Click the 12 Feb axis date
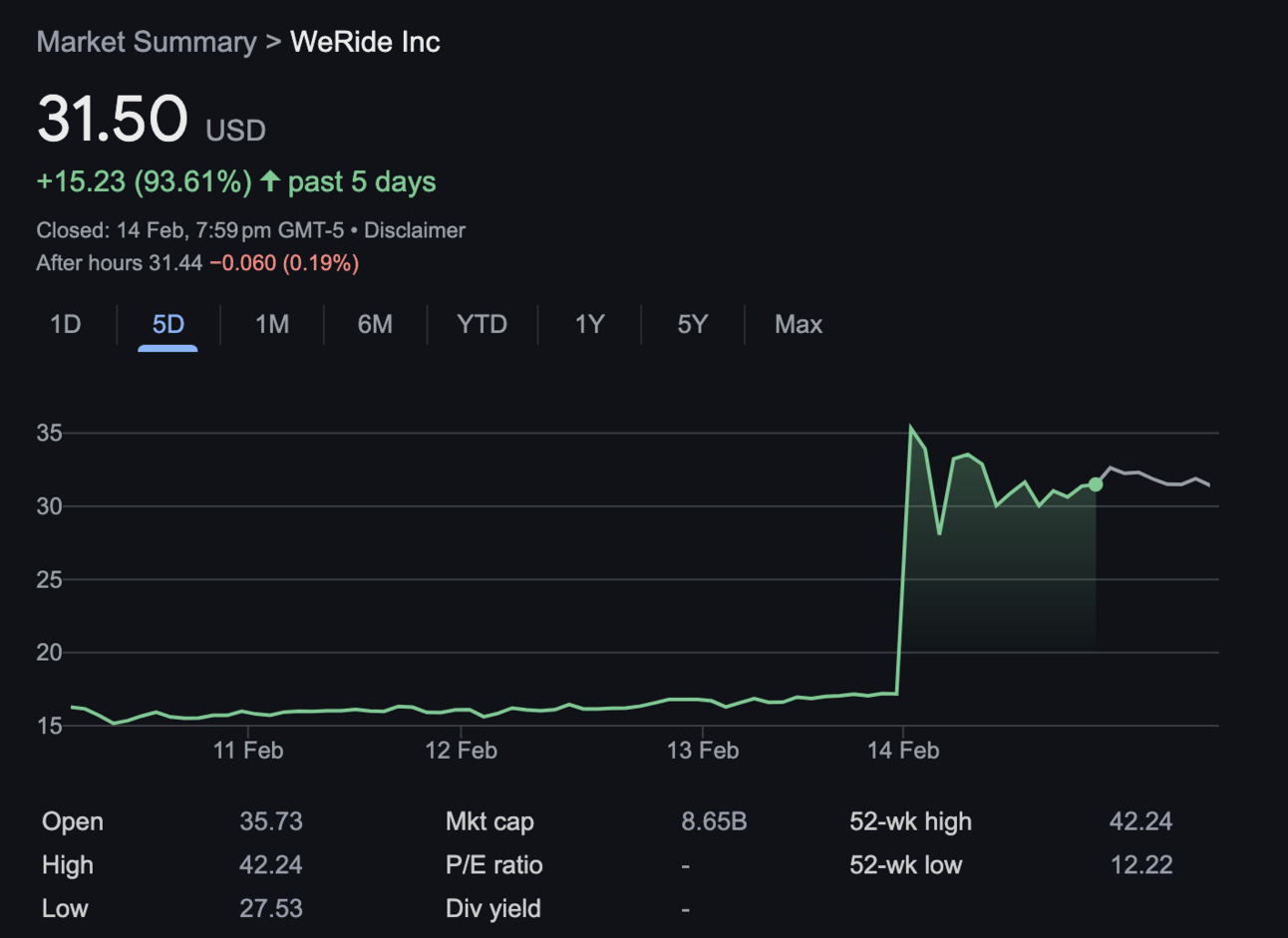Image resolution: width=1288 pixels, height=938 pixels. (461, 751)
